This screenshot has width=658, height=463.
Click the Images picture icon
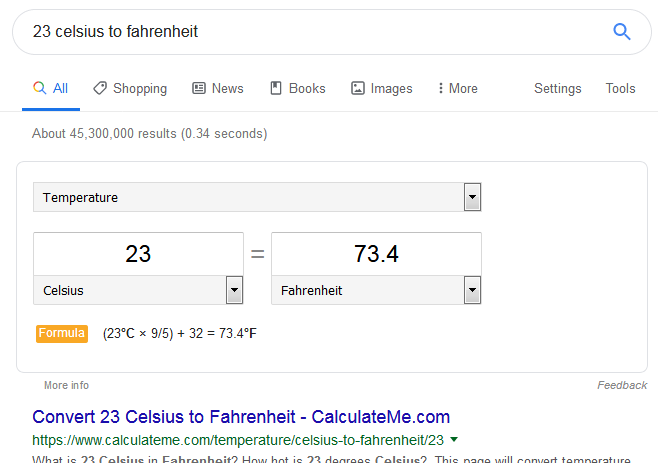click(358, 88)
